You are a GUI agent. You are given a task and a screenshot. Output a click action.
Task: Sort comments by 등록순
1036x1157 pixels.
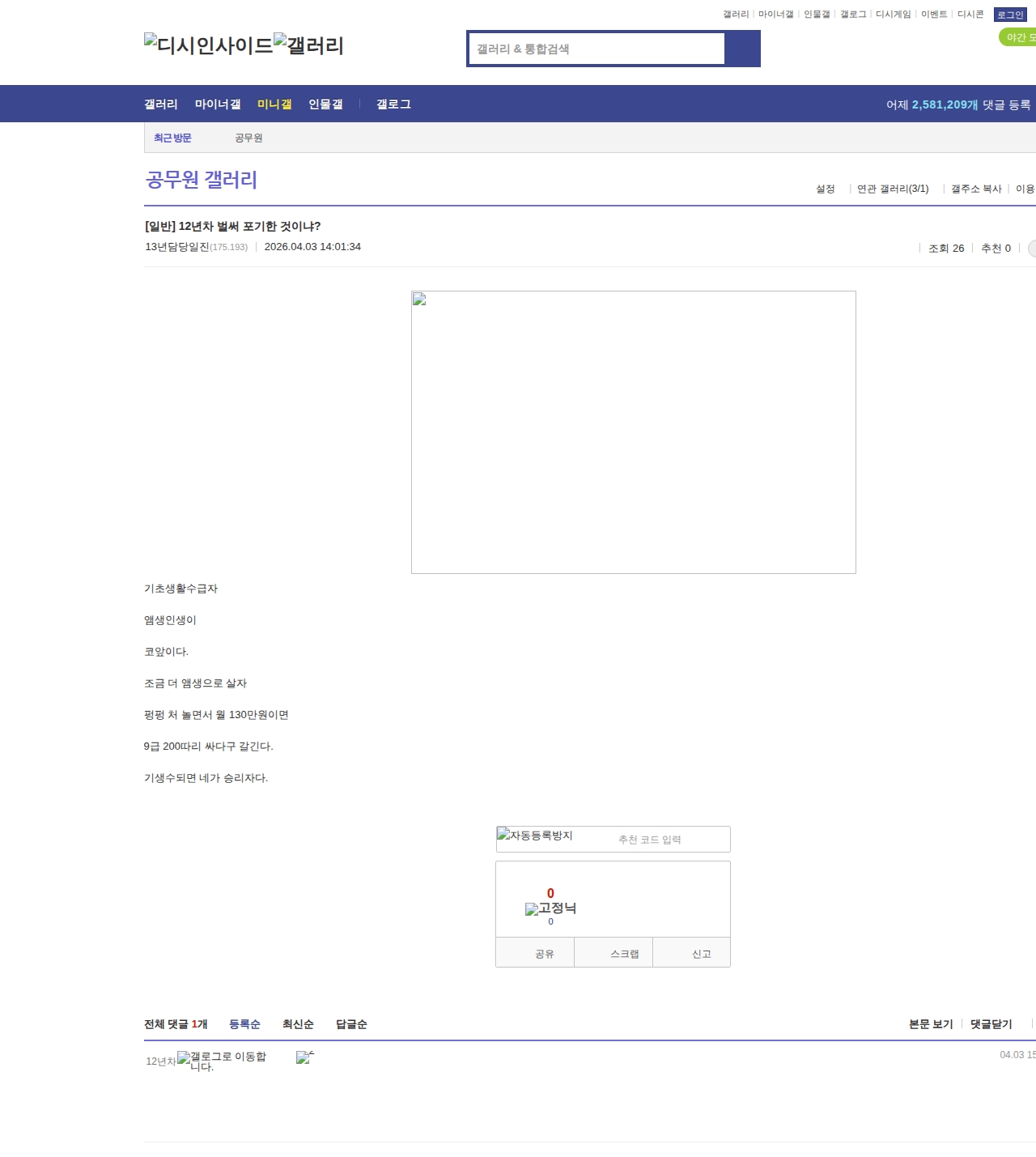pyautogui.click(x=244, y=1024)
